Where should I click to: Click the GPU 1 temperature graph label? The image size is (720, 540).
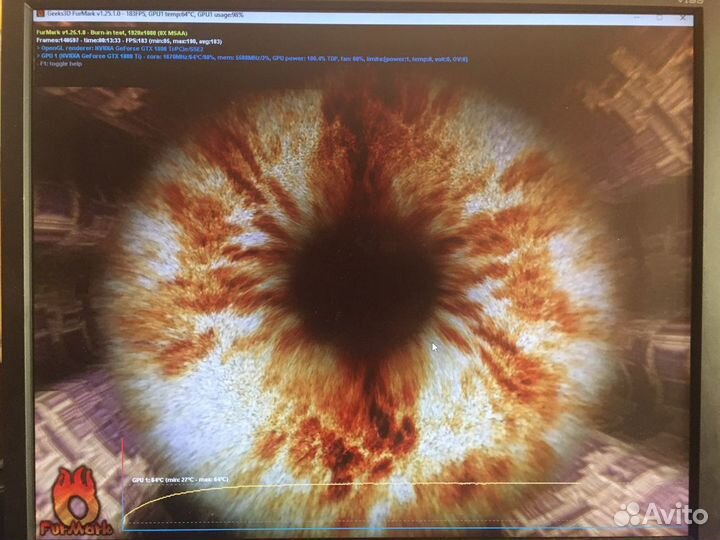pyautogui.click(x=180, y=480)
